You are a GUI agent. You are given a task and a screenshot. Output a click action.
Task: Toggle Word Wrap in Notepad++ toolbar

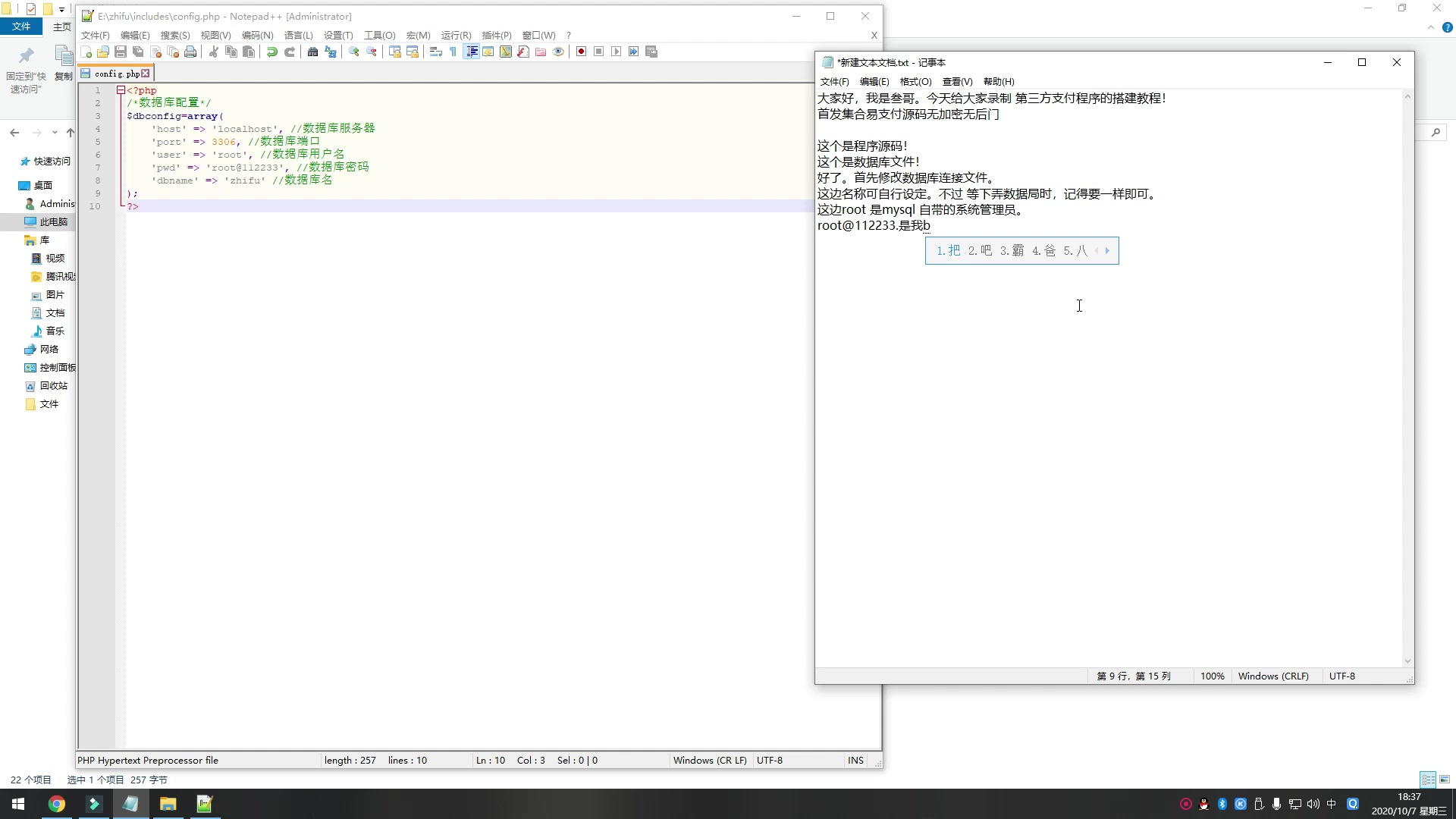point(435,52)
